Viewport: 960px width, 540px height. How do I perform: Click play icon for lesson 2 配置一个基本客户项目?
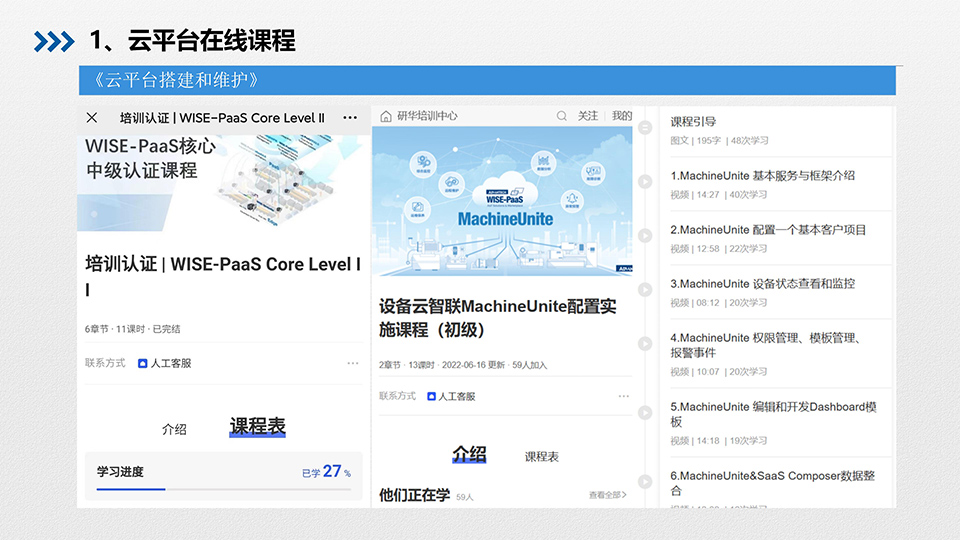pos(645,236)
